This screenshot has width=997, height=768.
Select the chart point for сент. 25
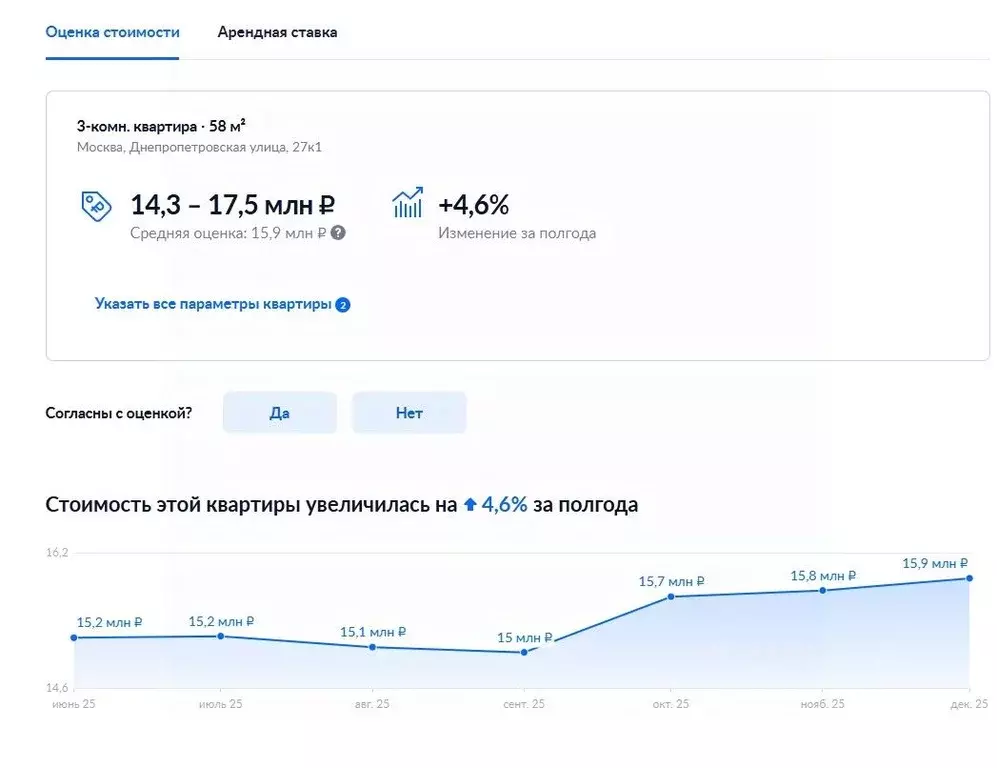[x=522, y=652]
